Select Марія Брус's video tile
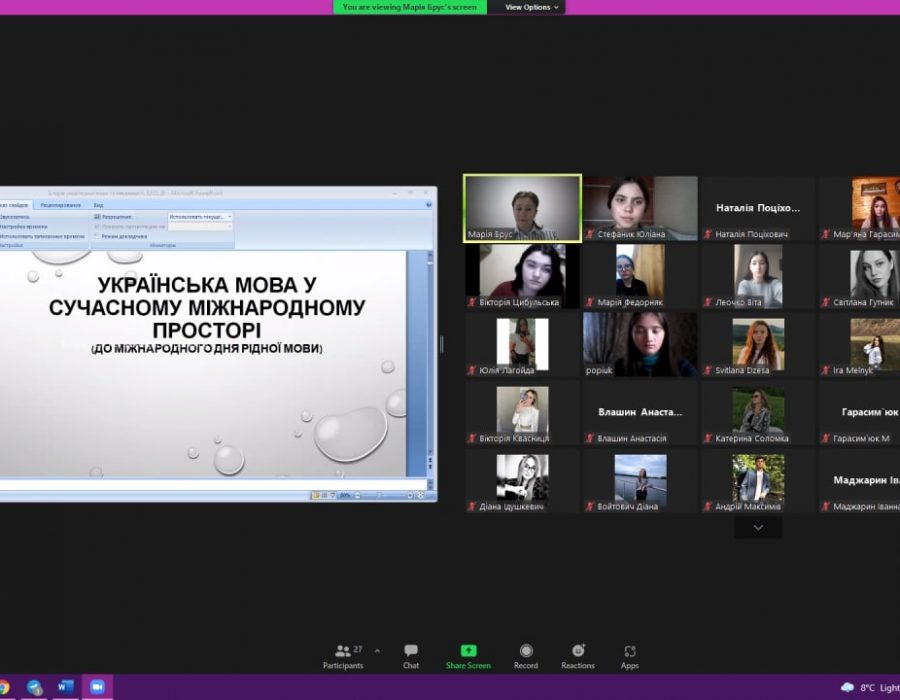 [522, 208]
